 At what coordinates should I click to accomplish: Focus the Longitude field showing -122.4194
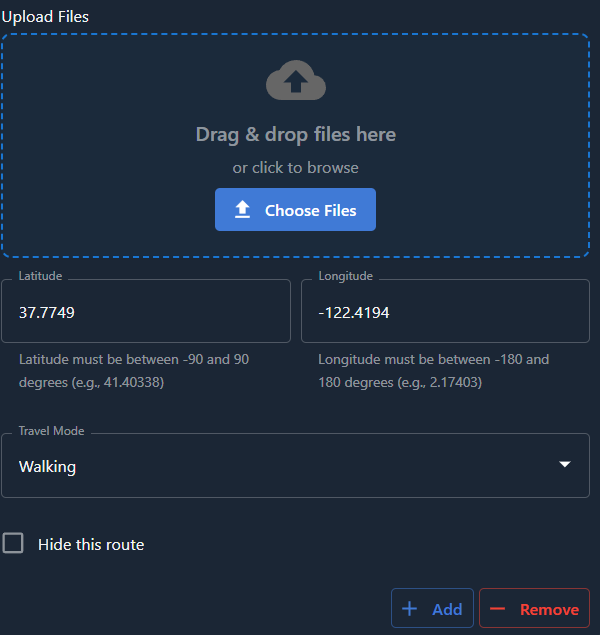[444, 312]
